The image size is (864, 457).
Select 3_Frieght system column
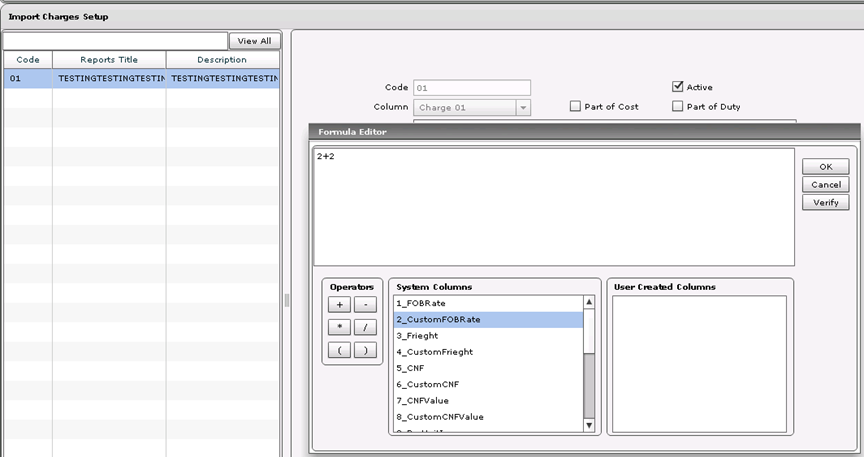(488, 336)
